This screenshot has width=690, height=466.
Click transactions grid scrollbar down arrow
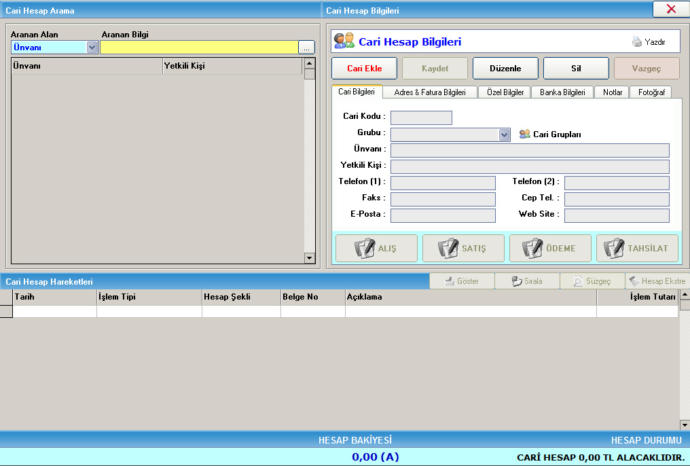[x=685, y=425]
